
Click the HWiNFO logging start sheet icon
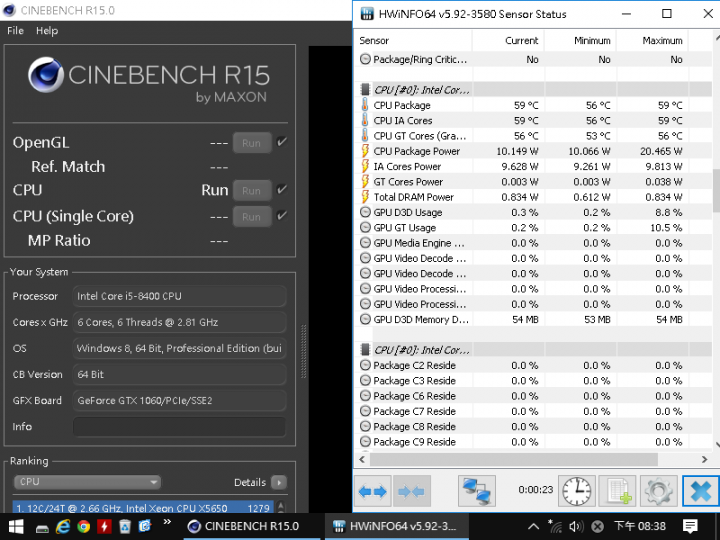pos(618,491)
